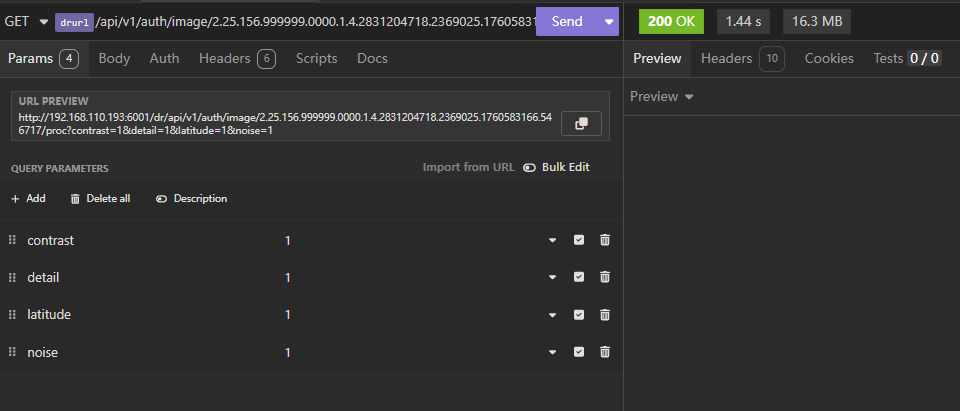Screen dimensions: 960x411
Task: Copy the URL preview to clipboard
Action: 581,123
